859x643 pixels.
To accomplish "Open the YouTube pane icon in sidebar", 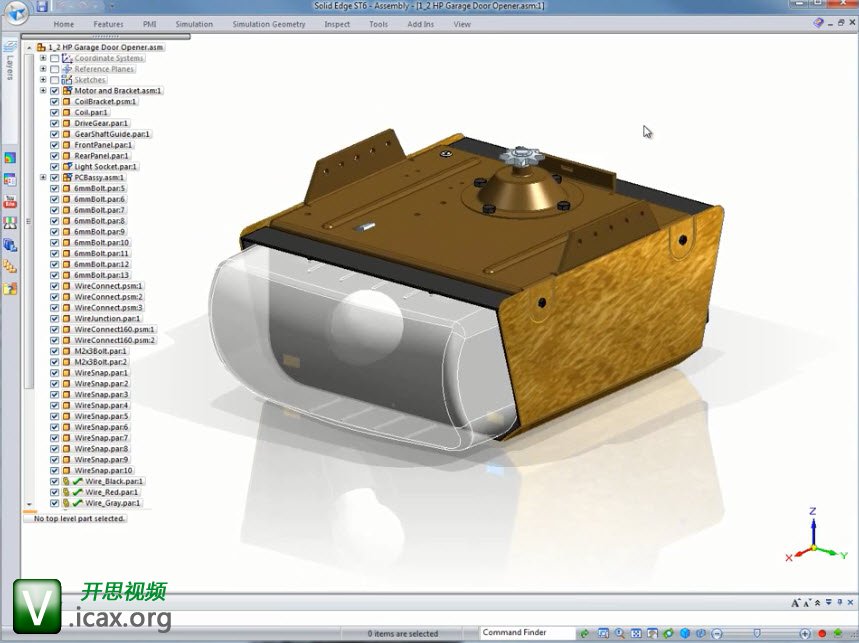I will pos(10,202).
